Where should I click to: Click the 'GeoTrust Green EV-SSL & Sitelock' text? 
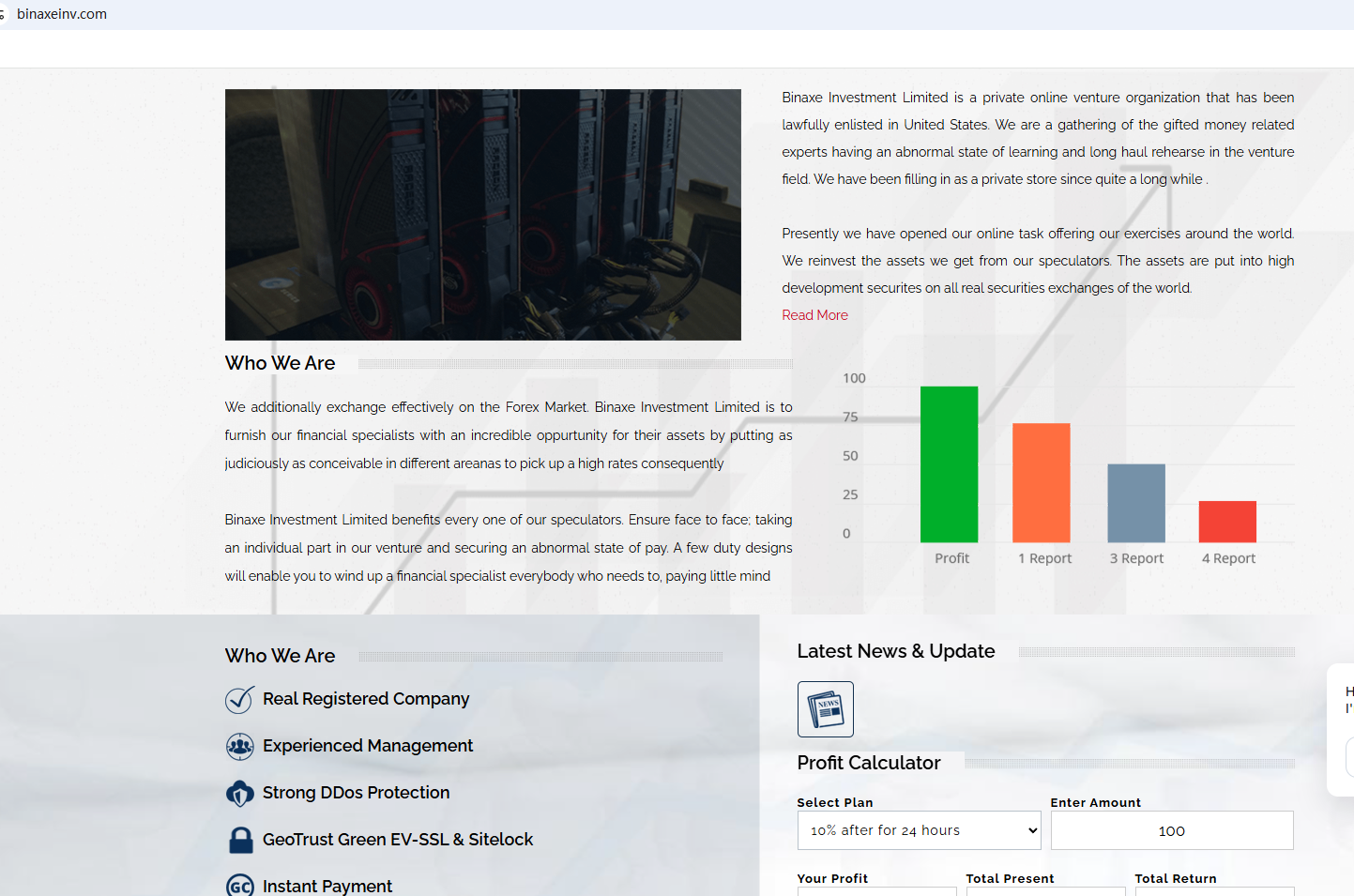[x=398, y=840]
